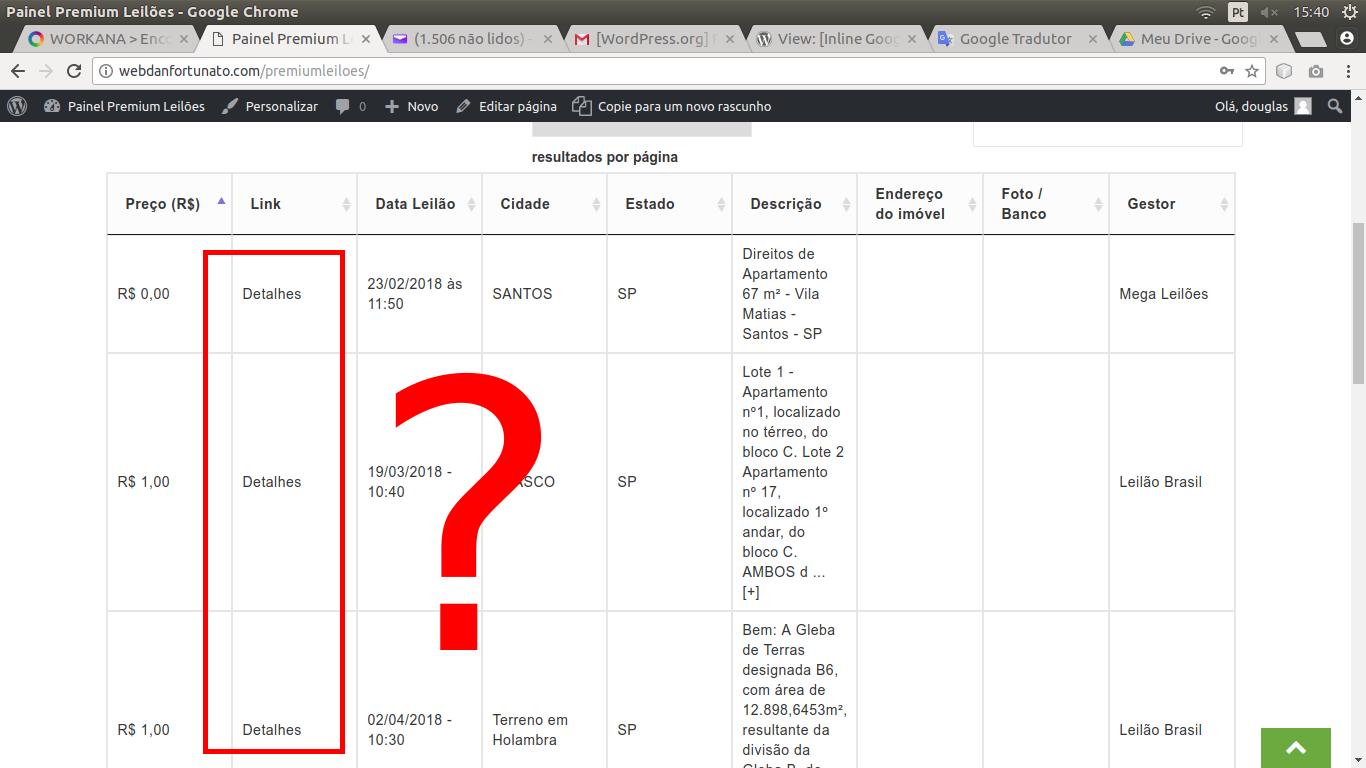Sort table by Foto / Banco column
The height and width of the screenshot is (768, 1366).
(x=1046, y=204)
